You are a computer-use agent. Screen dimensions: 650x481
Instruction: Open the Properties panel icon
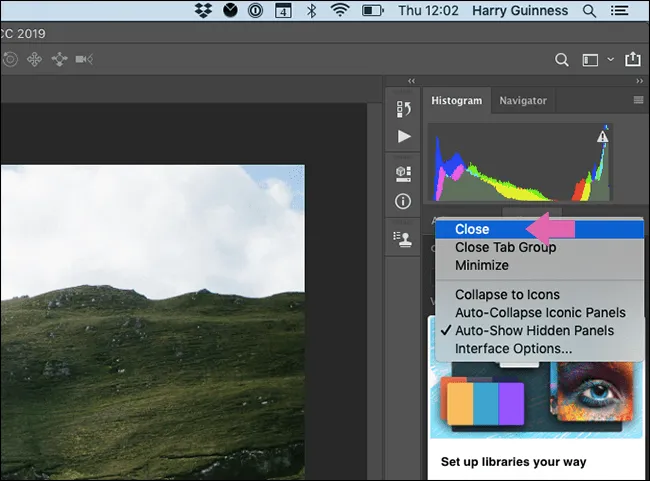pyautogui.click(x=404, y=173)
